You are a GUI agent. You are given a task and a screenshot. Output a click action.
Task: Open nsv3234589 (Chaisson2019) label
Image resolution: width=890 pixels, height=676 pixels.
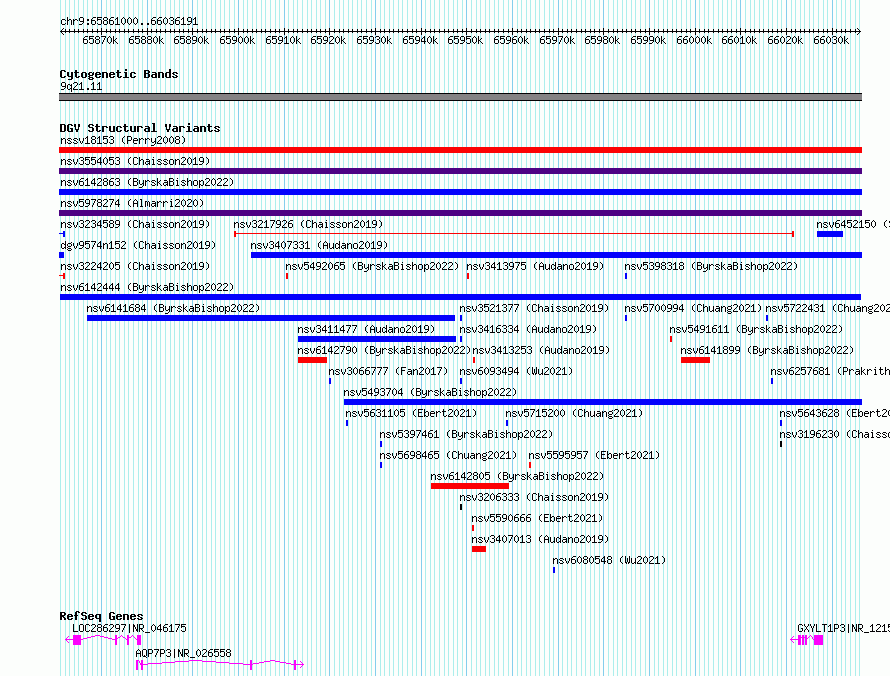(135, 224)
